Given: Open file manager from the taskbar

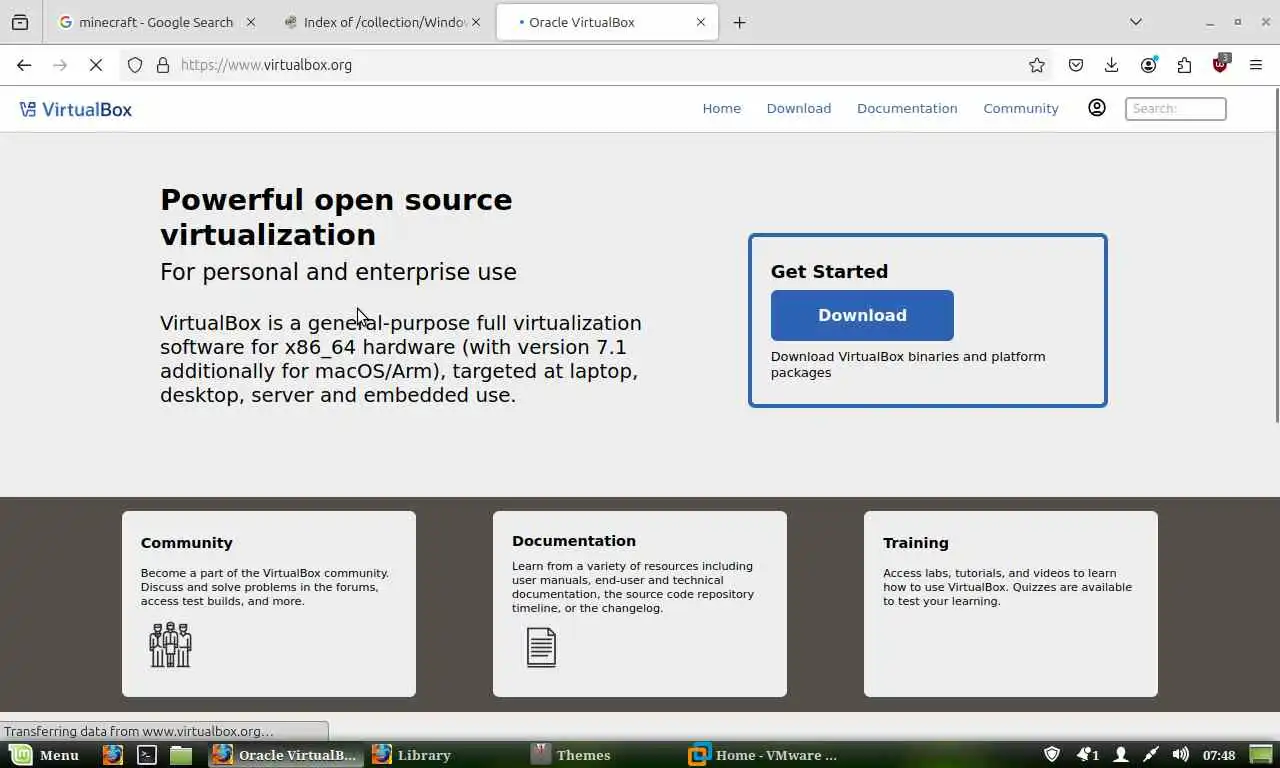Looking at the screenshot, I should click(x=180, y=755).
